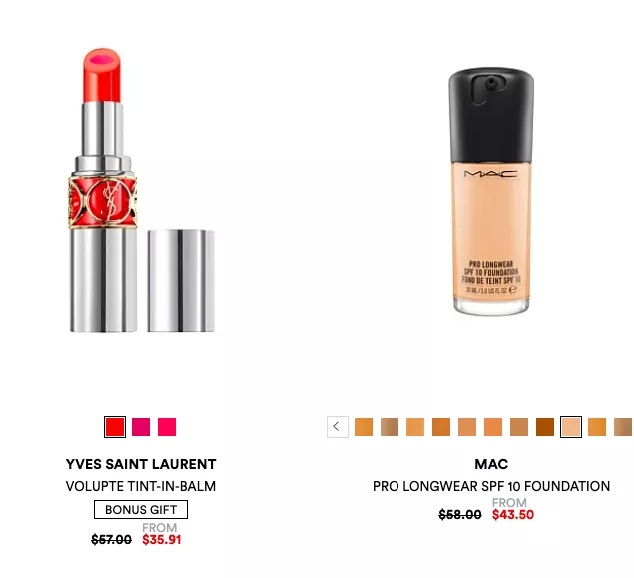
Task: Pick the taupe swatch second after the arrow
Action: 389,427
